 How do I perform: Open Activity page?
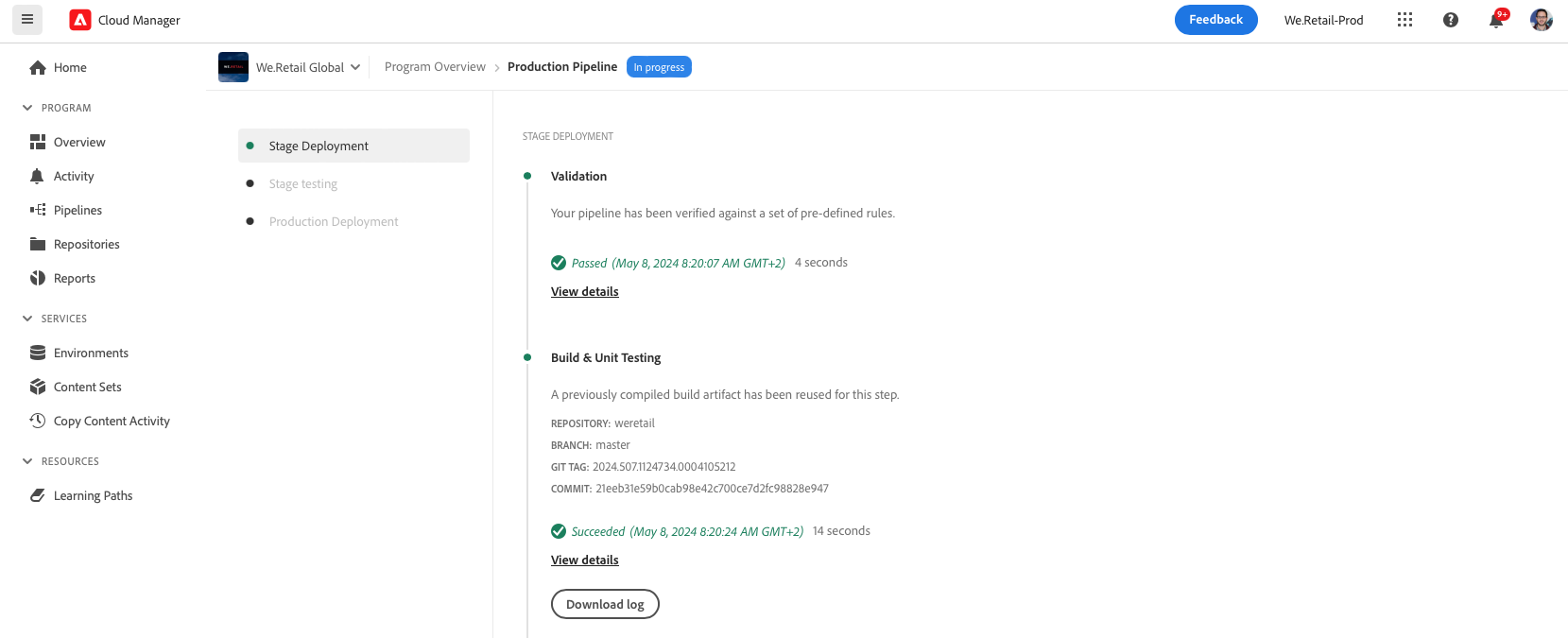click(74, 176)
